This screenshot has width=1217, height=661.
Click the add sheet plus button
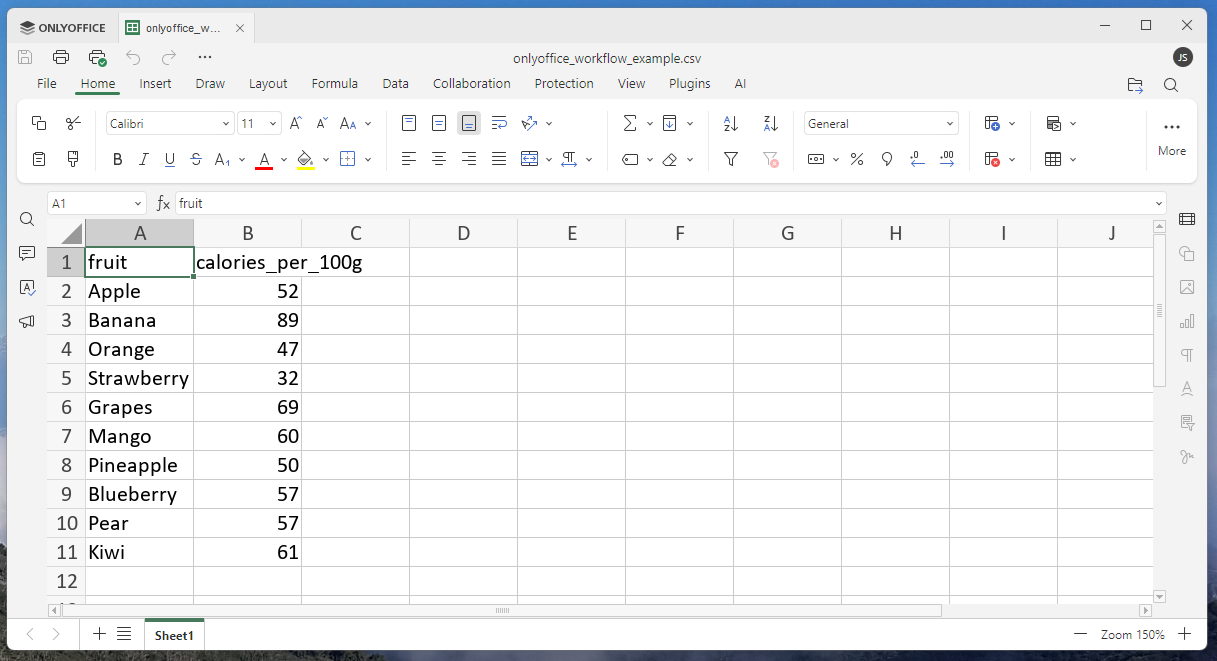(x=99, y=634)
